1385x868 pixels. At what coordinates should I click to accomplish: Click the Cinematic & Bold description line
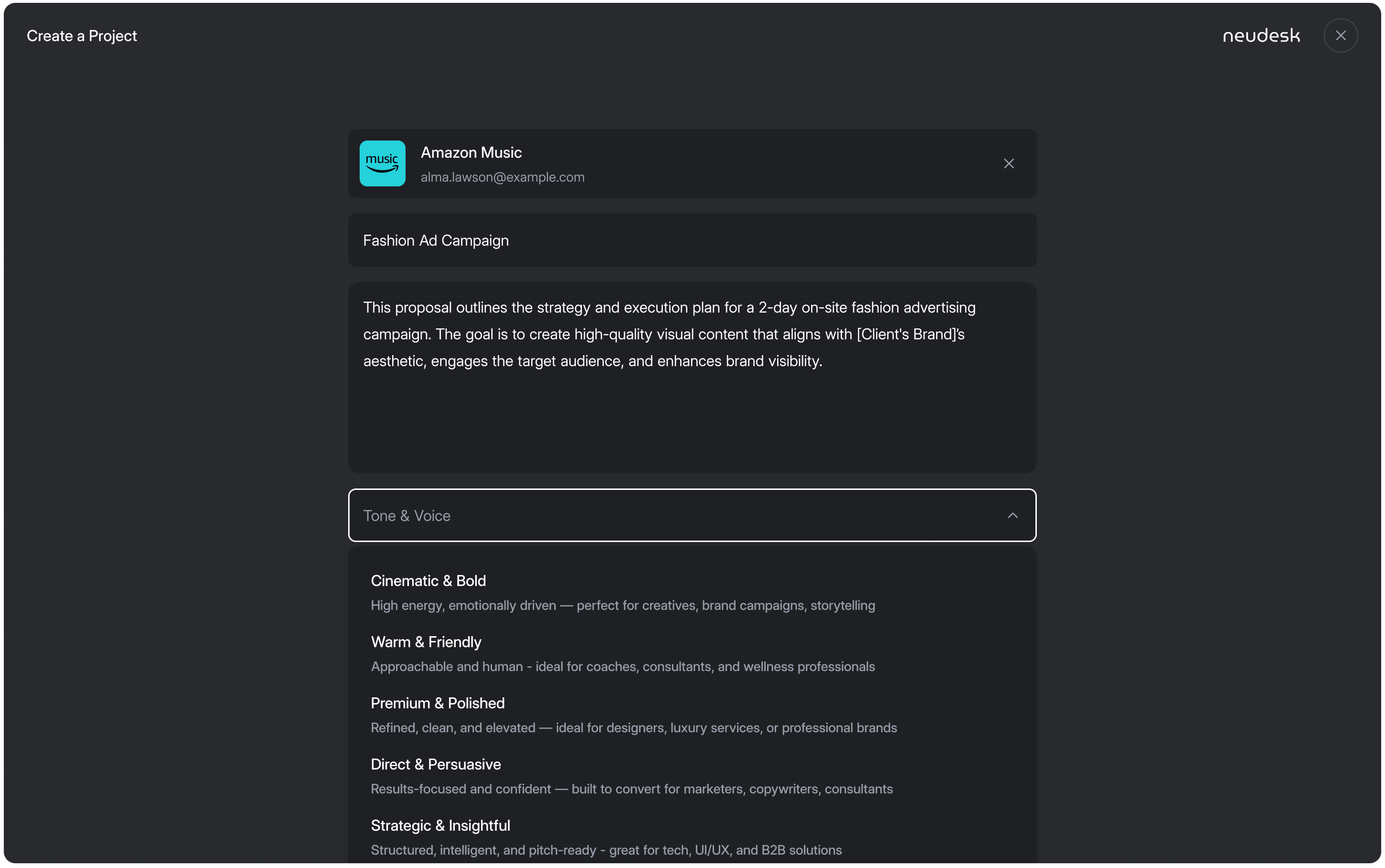click(623, 606)
